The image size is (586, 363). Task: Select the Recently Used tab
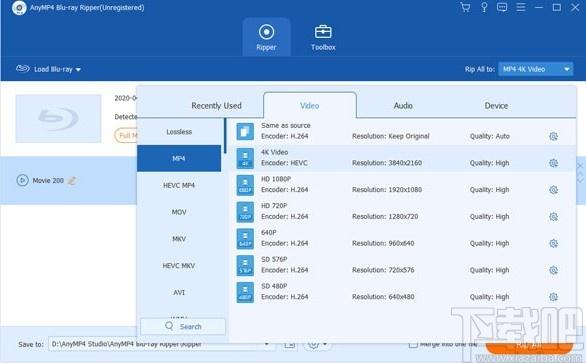coord(216,106)
